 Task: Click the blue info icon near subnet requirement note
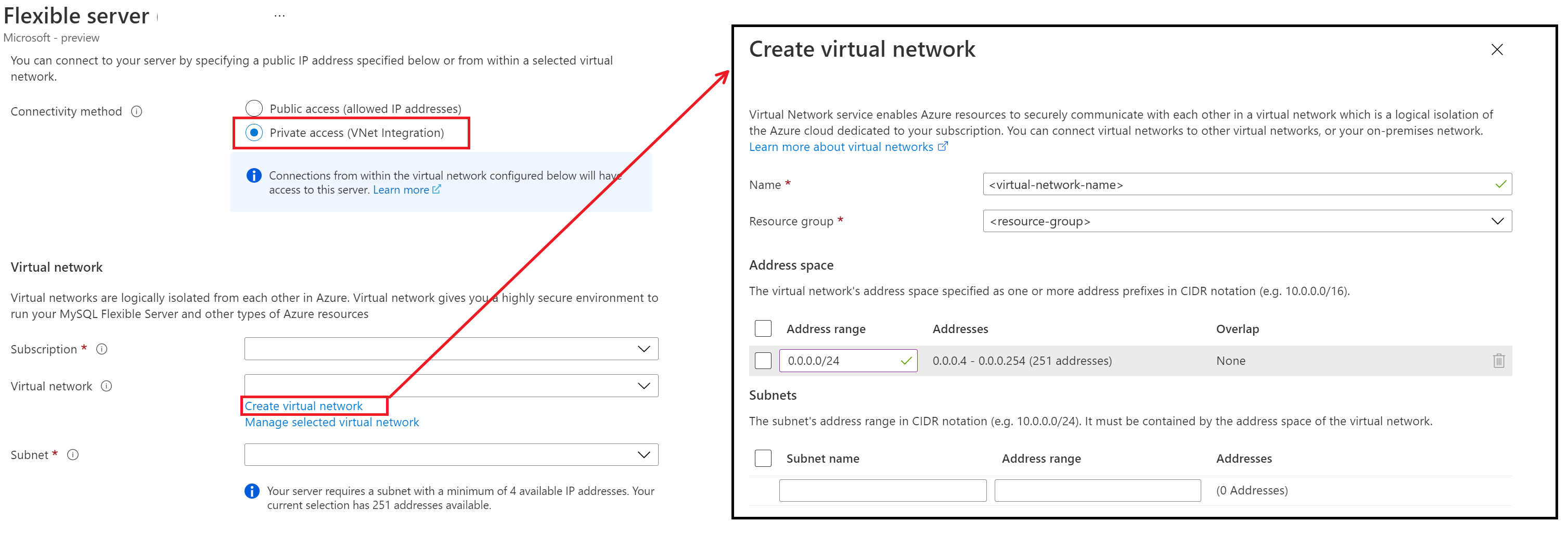(x=252, y=491)
